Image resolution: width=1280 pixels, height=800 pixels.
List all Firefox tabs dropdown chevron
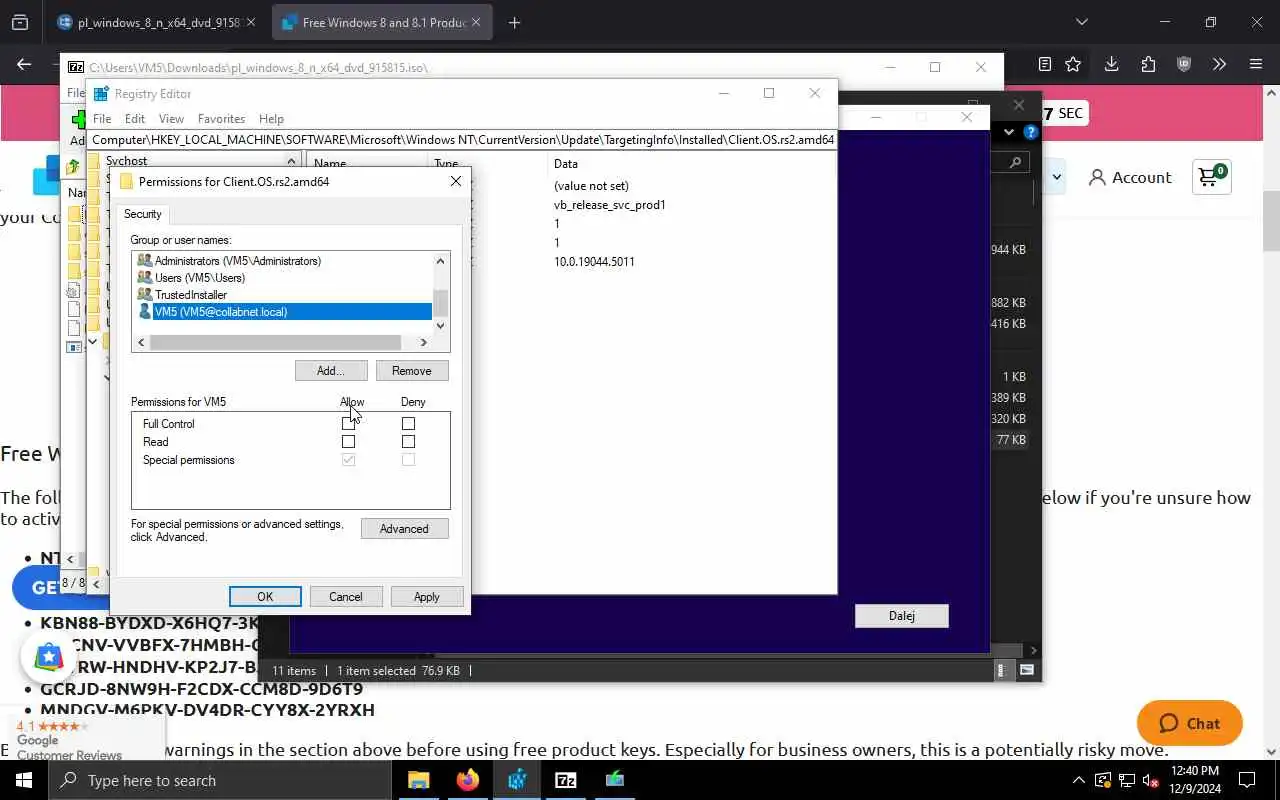(1081, 22)
